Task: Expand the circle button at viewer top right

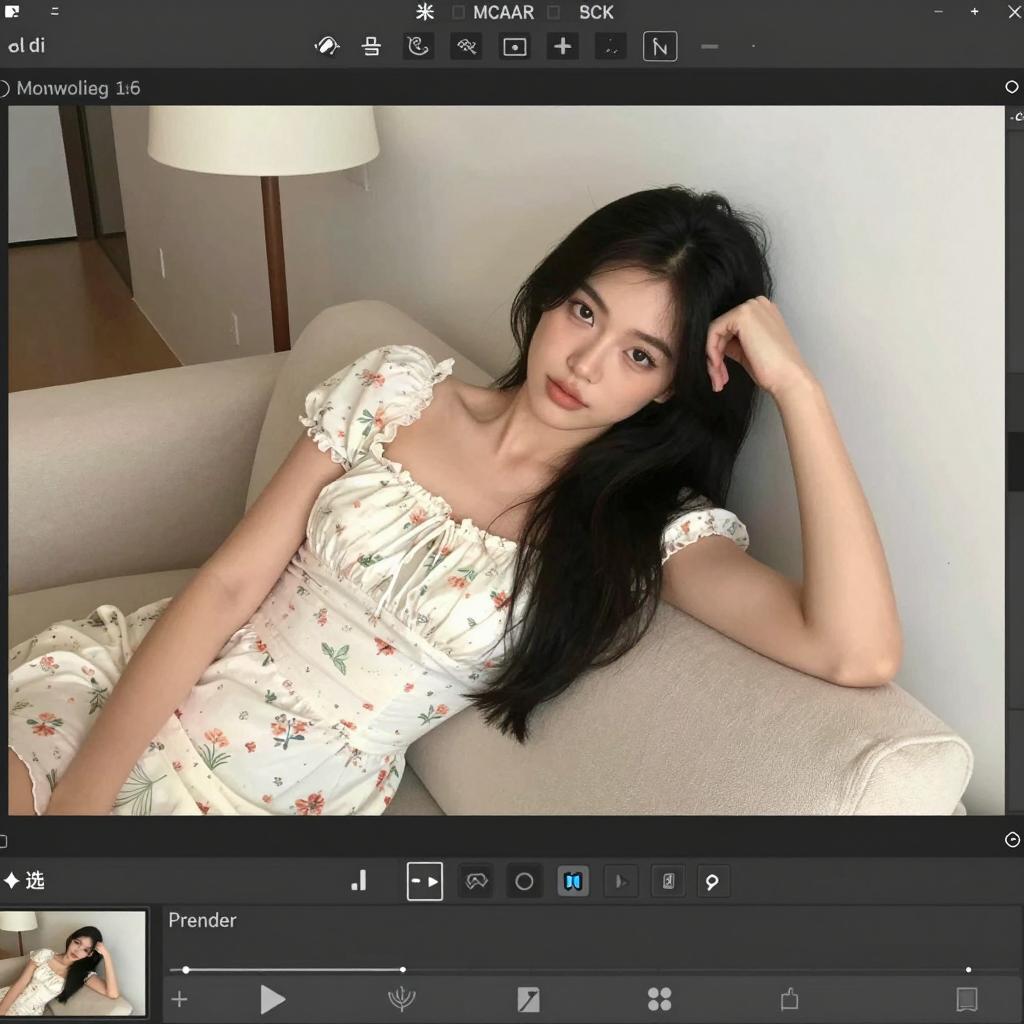Action: tap(1011, 87)
